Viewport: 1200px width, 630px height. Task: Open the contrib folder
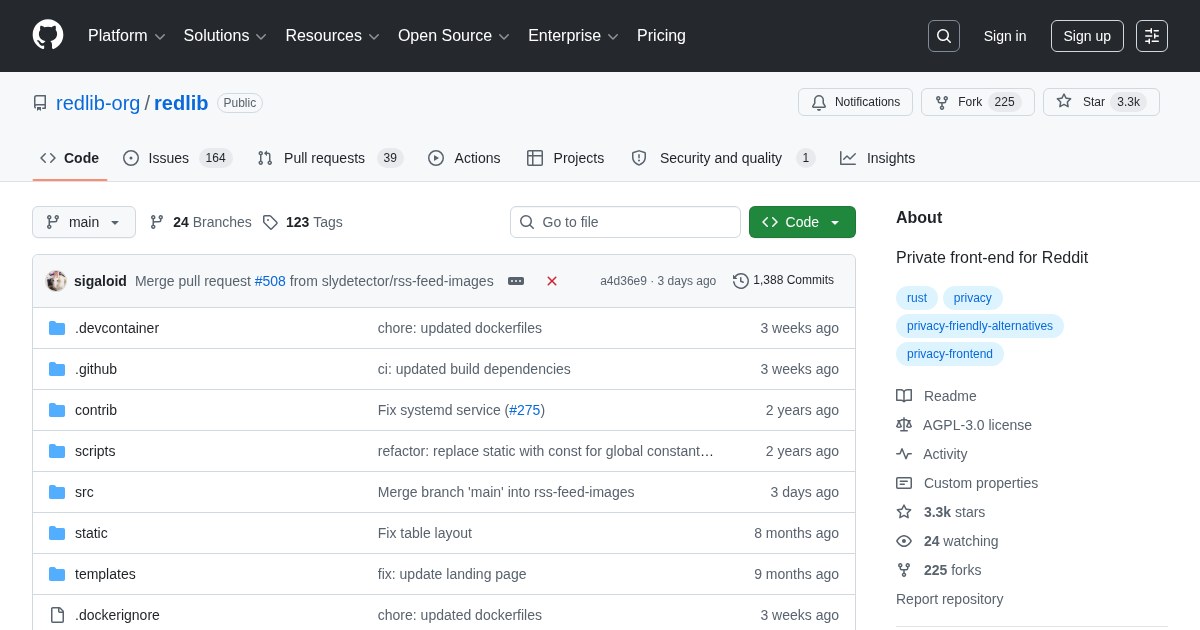point(96,410)
